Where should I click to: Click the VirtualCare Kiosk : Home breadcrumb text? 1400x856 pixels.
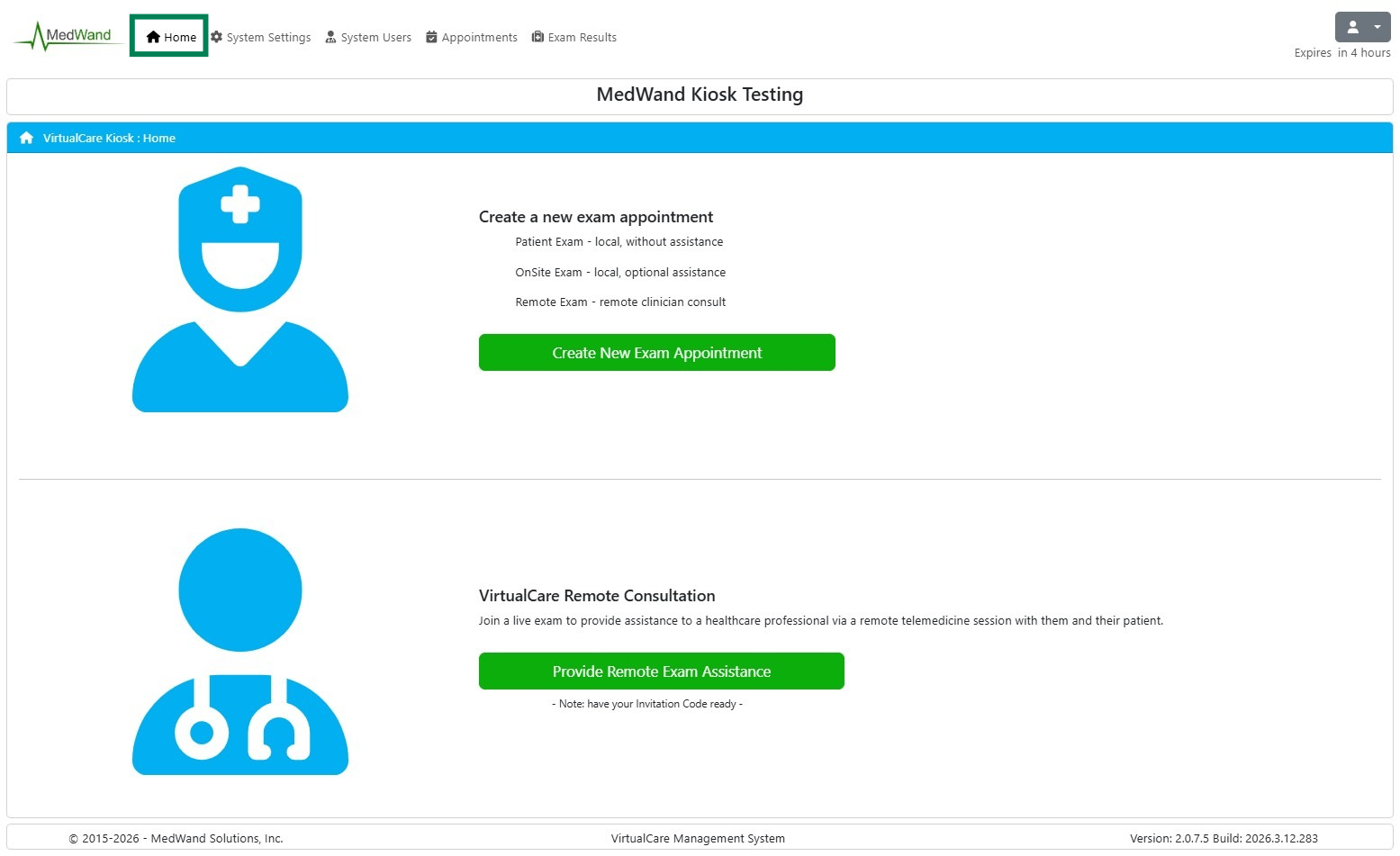click(109, 138)
